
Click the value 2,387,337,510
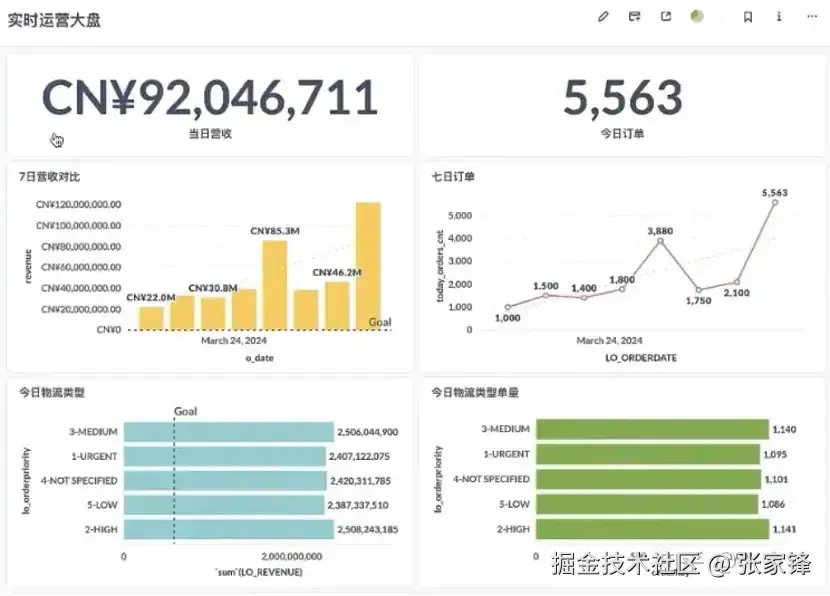point(358,505)
